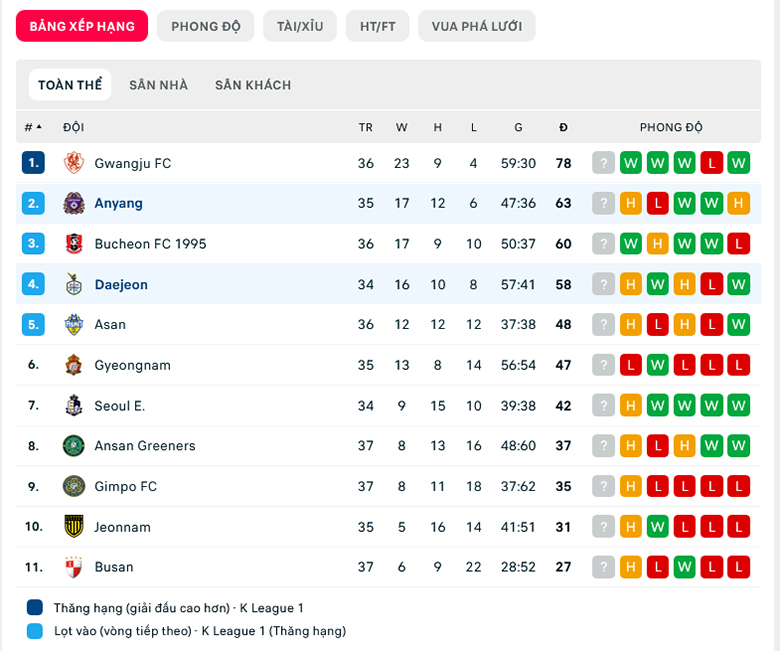
Task: Click the Gwangju FC team crest
Action: (x=74, y=163)
